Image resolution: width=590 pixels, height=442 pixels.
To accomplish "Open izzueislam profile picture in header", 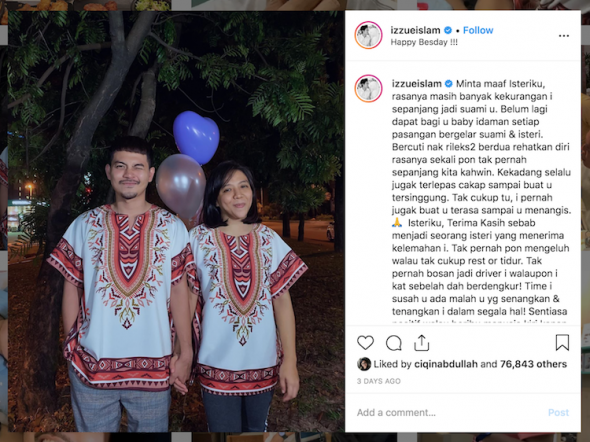I will [368, 35].
